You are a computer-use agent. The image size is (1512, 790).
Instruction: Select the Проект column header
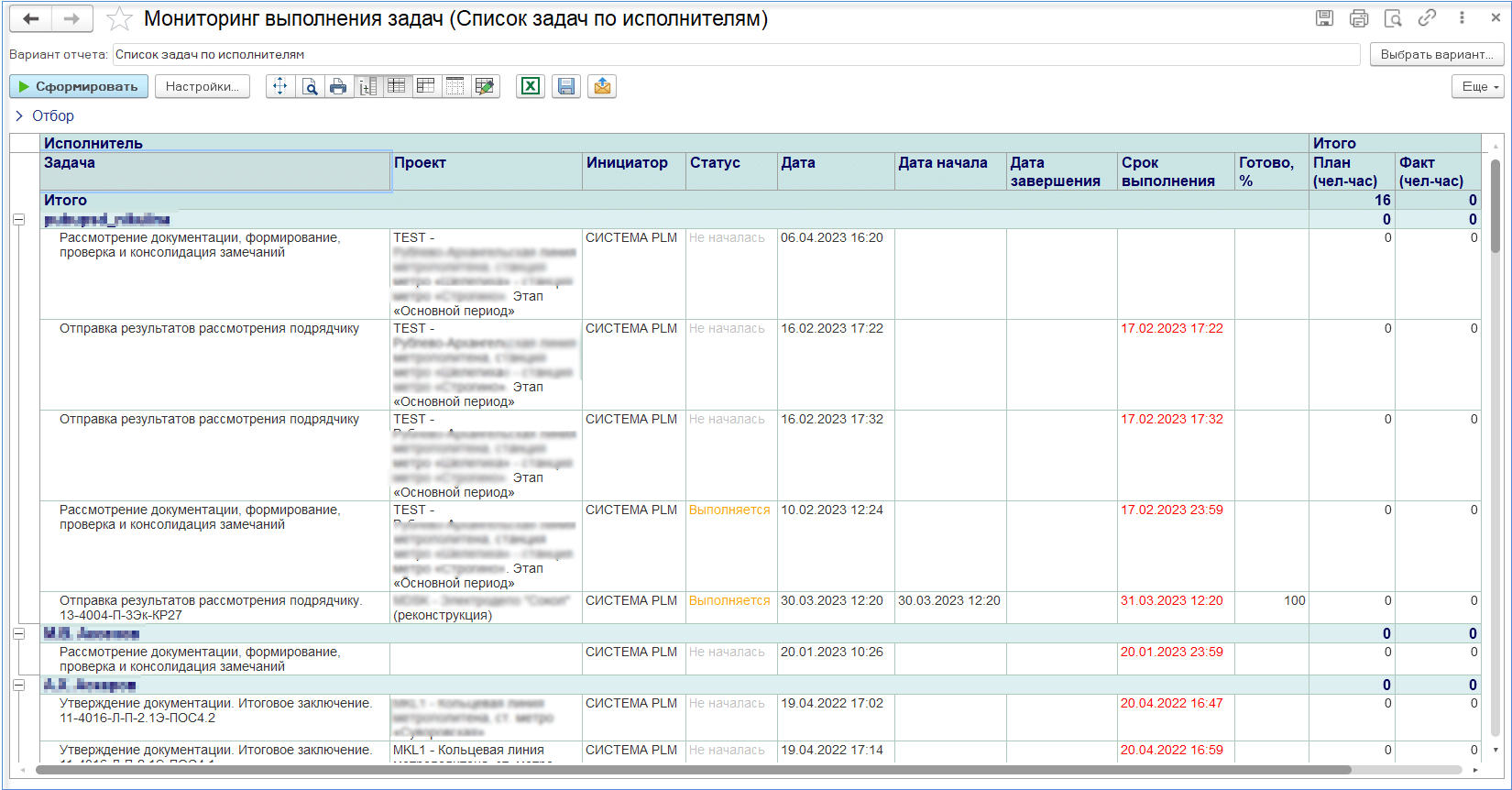click(486, 171)
